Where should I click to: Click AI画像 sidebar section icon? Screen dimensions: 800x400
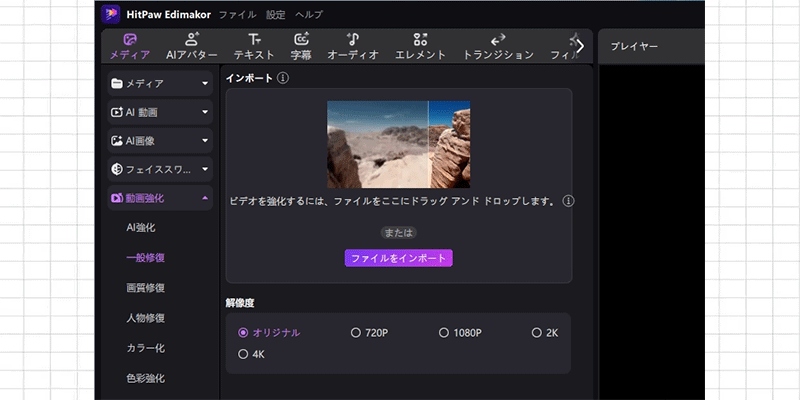coord(117,140)
